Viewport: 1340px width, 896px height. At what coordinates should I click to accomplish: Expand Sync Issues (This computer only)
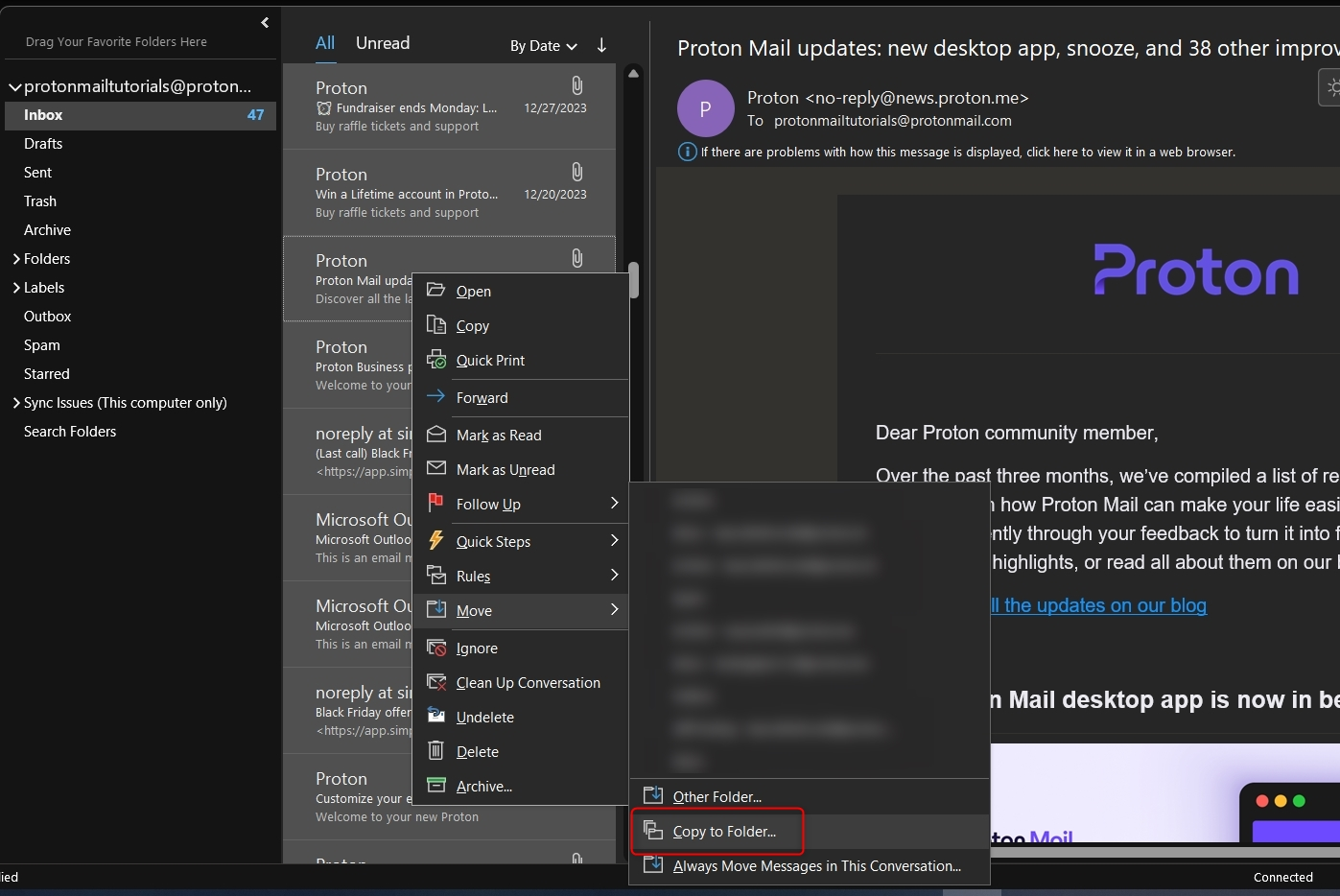click(x=16, y=403)
